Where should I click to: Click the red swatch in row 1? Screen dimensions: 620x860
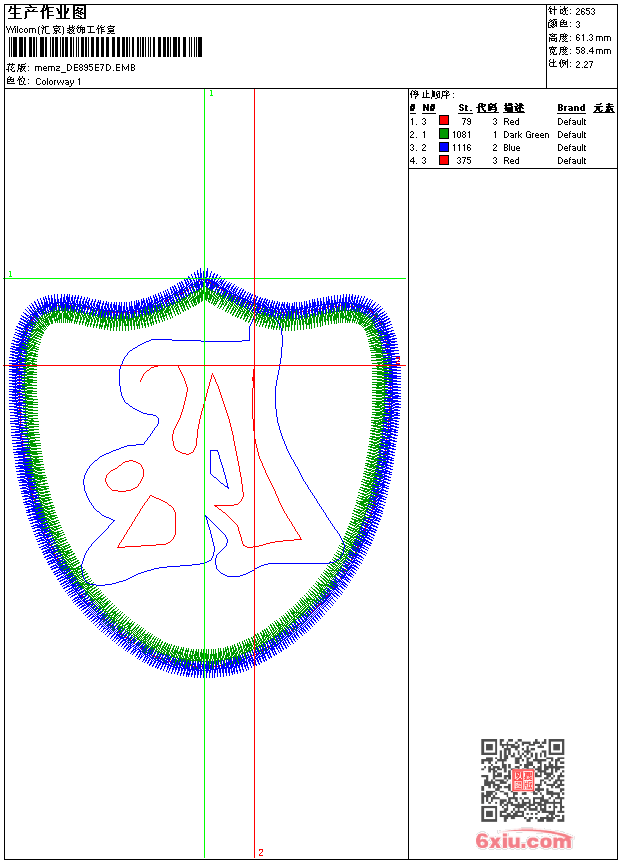(444, 121)
